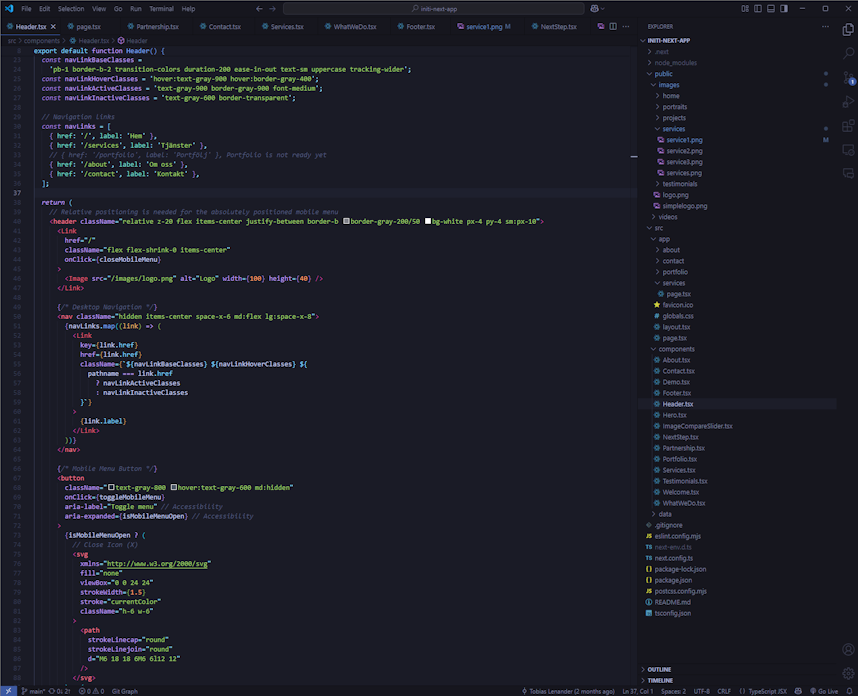Screen dimensions: 858x696
Task: Click the remote window status bar icon
Action: click(8, 691)
